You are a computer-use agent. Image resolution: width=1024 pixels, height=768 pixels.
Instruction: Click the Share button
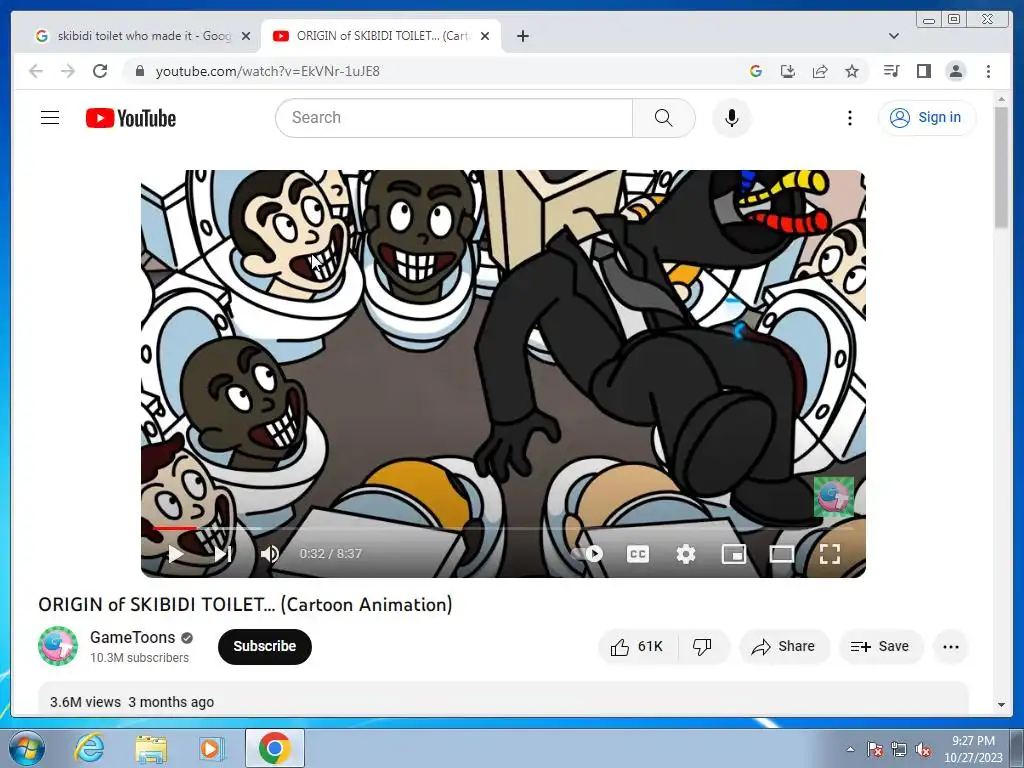[x=784, y=647]
